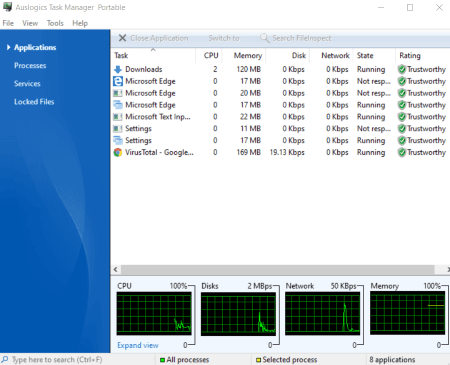Click the 20 MB memory value
Image resolution: width=450 pixels, height=365 pixels.
click(250, 93)
